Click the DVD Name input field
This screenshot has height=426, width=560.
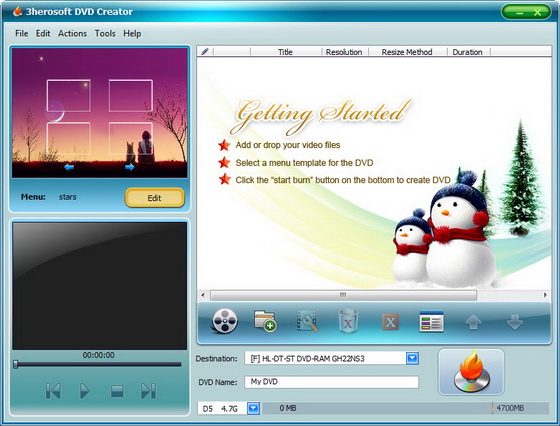[x=331, y=382]
